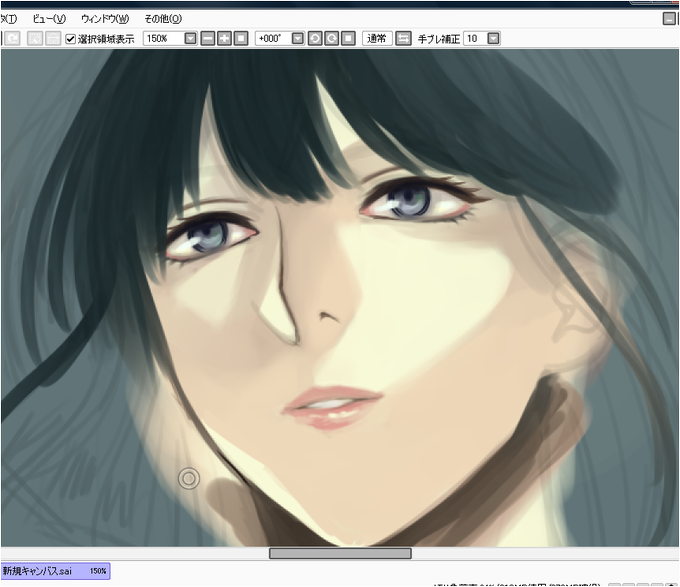
Task: Open the +000° rotation angle dropdown
Action: tap(298, 39)
